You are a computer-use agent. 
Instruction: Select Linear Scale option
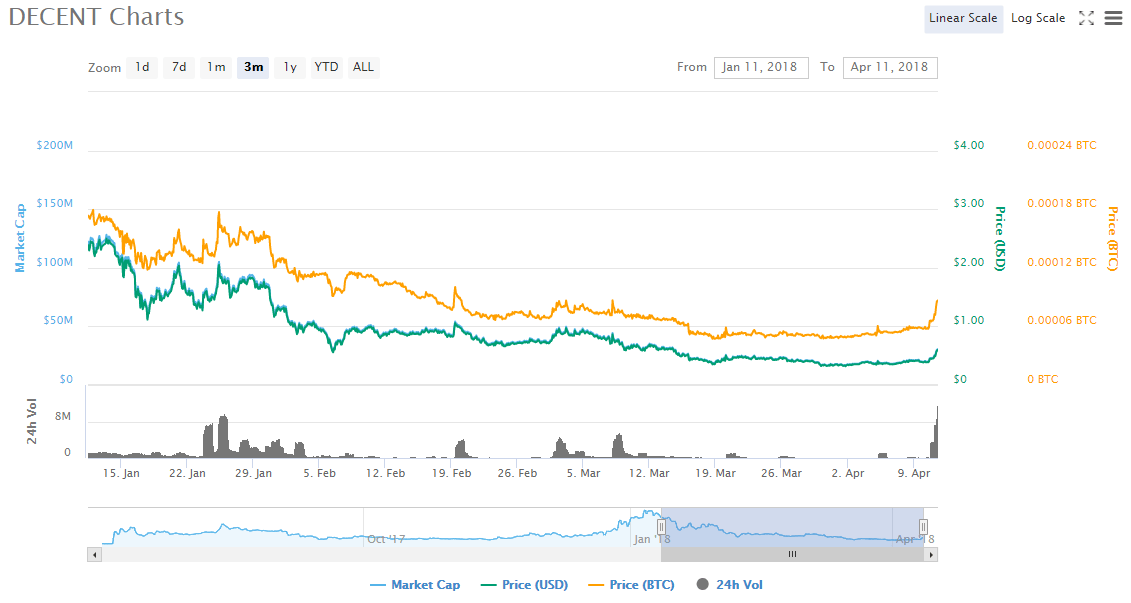point(962,18)
